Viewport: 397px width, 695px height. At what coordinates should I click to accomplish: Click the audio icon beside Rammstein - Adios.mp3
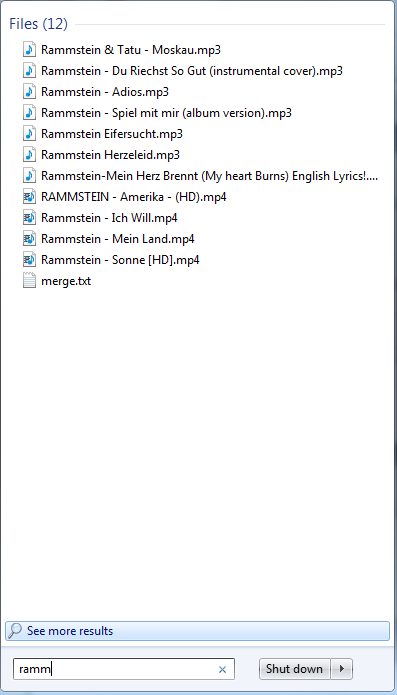coord(29,91)
